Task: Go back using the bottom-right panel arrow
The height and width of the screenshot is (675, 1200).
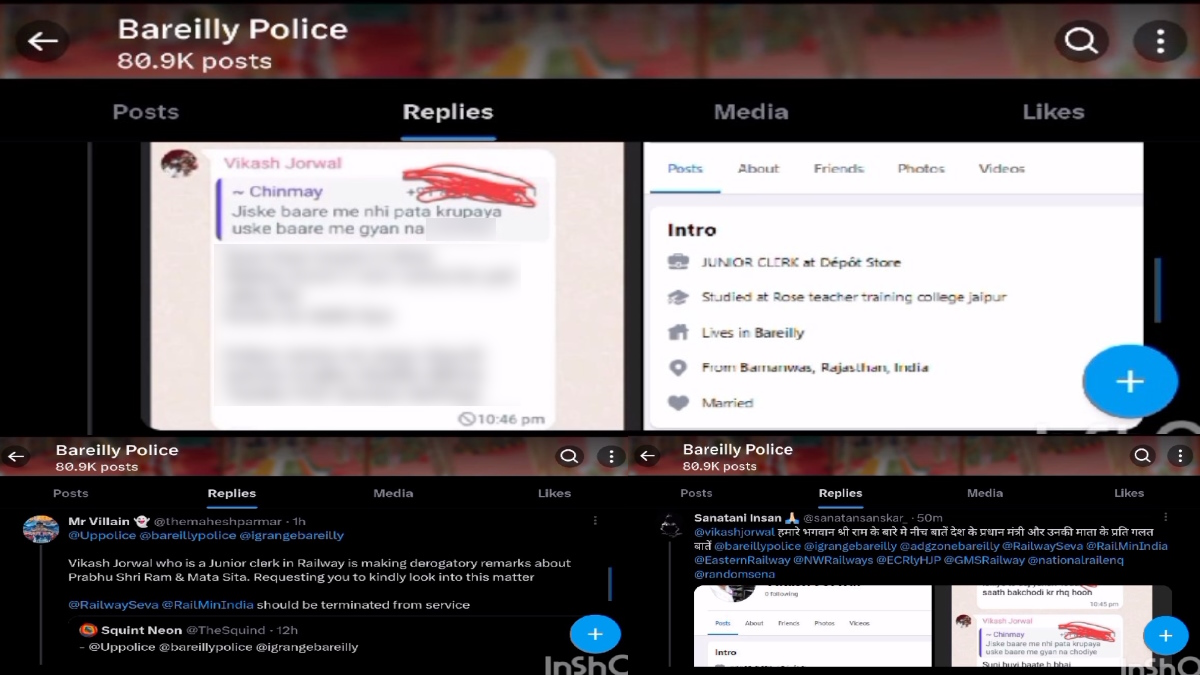Action: click(x=647, y=457)
